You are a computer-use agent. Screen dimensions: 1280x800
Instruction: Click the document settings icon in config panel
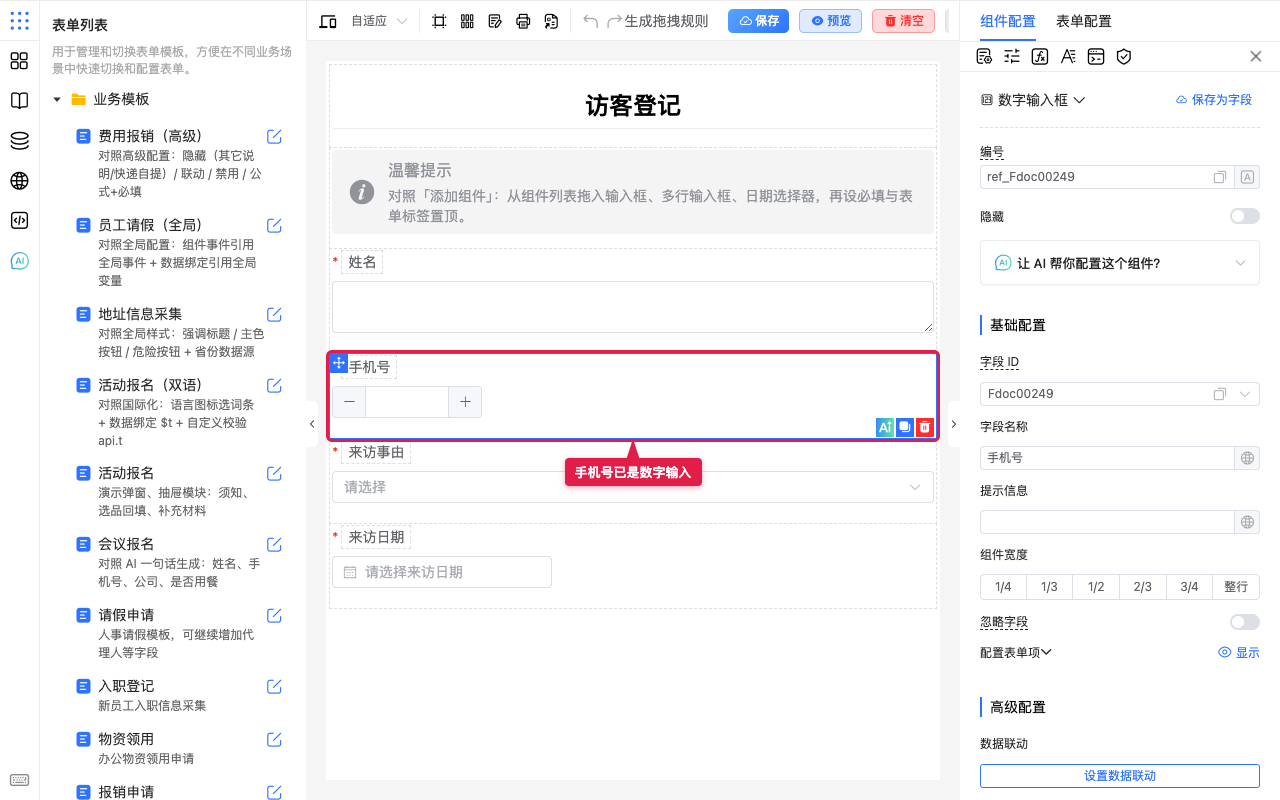[x=984, y=56]
